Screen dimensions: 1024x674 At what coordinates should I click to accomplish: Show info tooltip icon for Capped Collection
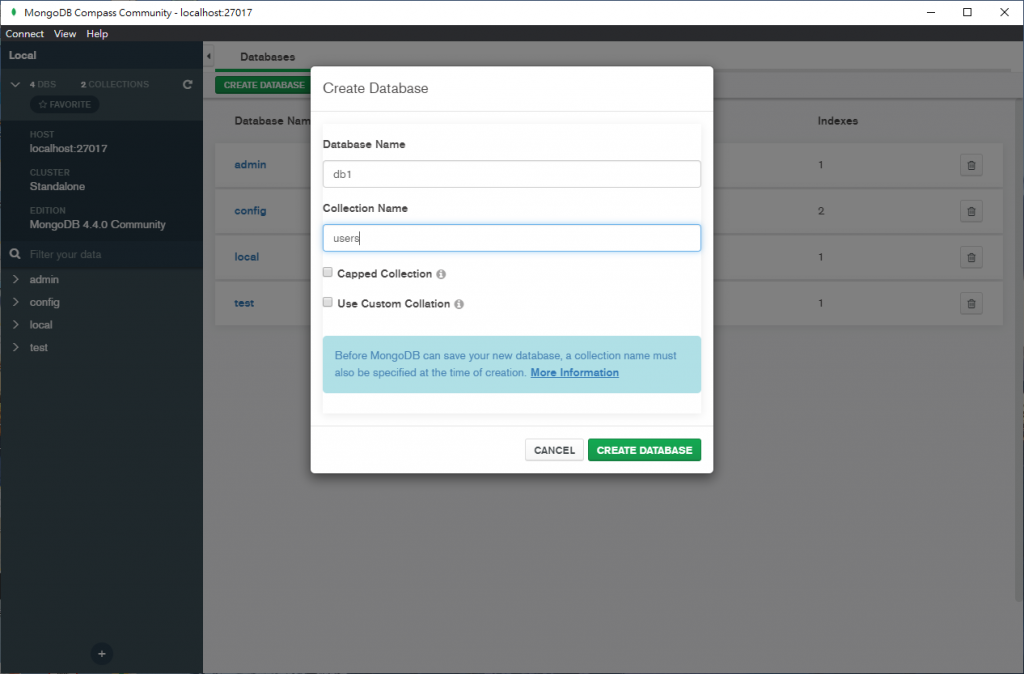click(441, 274)
